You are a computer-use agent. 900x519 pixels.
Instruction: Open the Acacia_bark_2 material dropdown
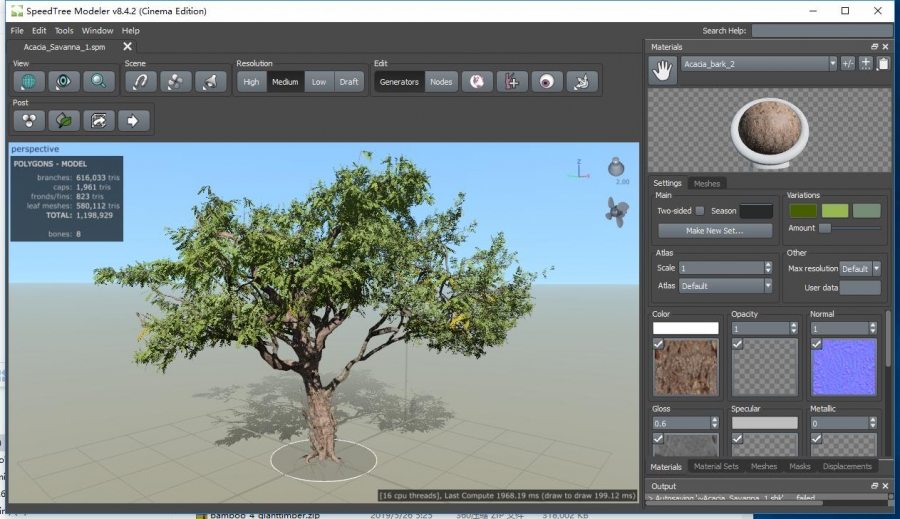point(833,64)
